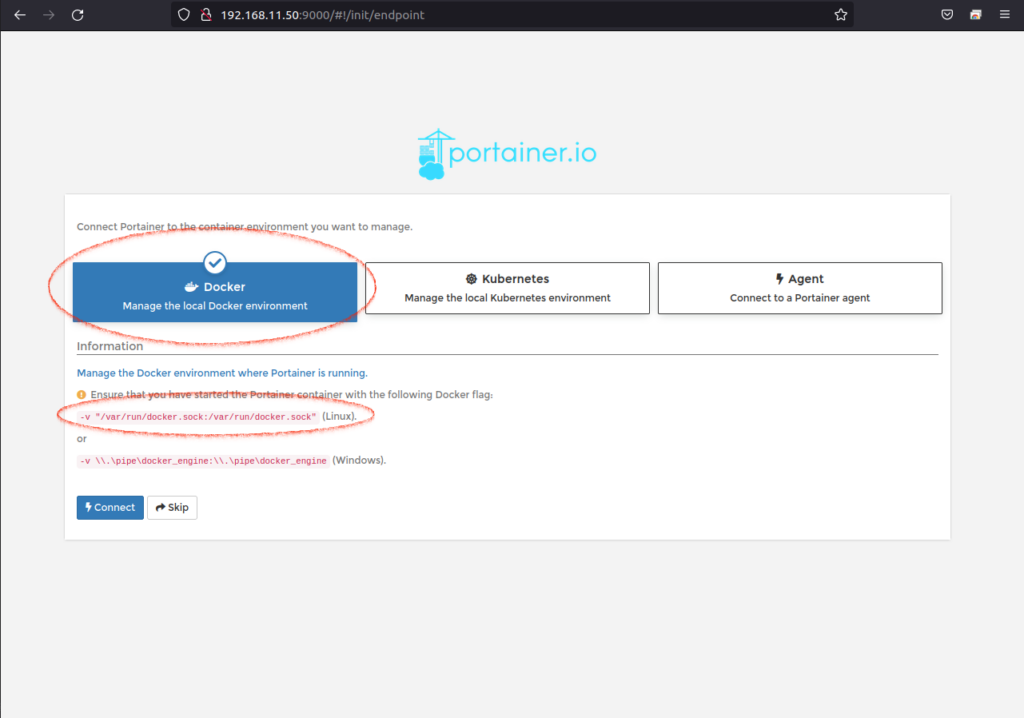
Task: Select the Docker environment option
Action: click(215, 292)
